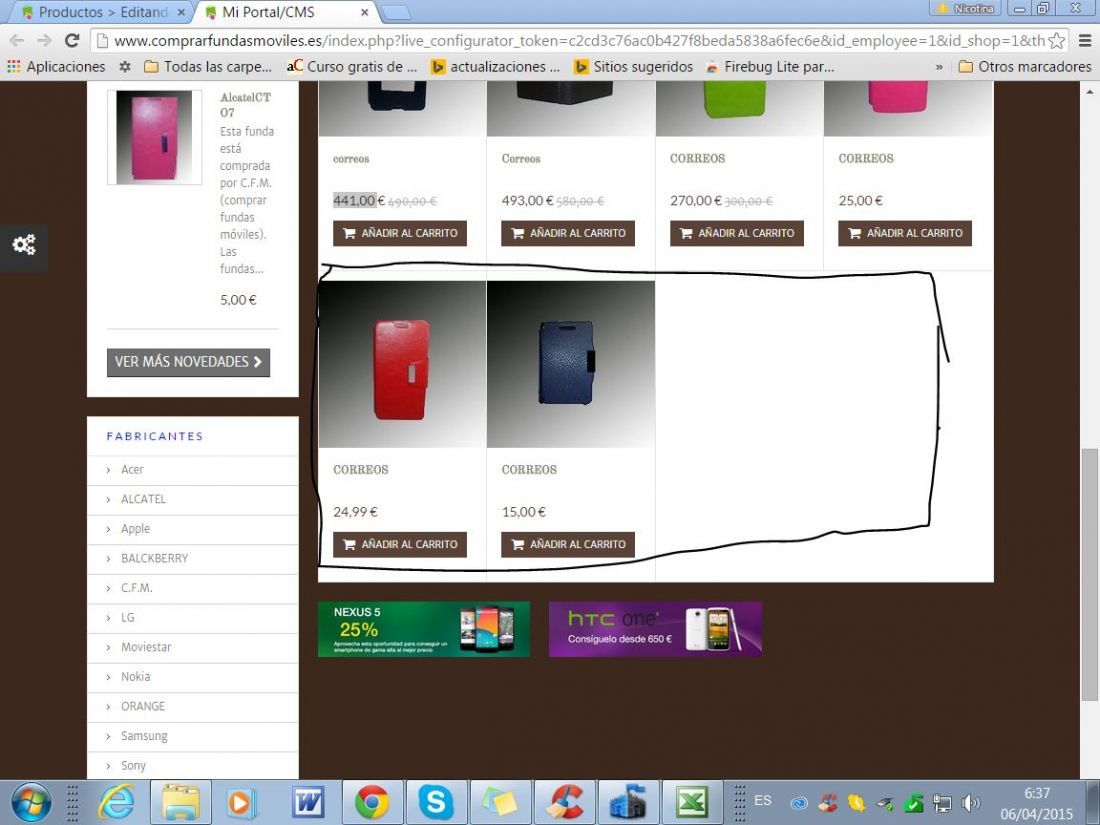Bookmark this page with the star icon

[1056, 41]
